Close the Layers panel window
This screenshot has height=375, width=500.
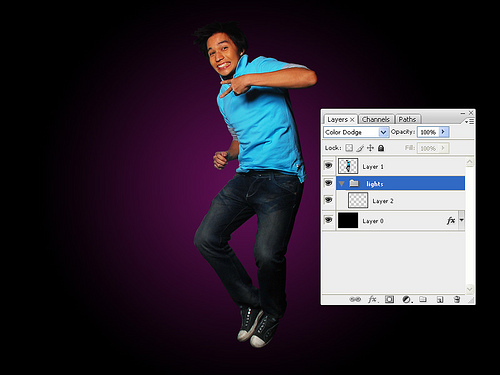coord(471,113)
